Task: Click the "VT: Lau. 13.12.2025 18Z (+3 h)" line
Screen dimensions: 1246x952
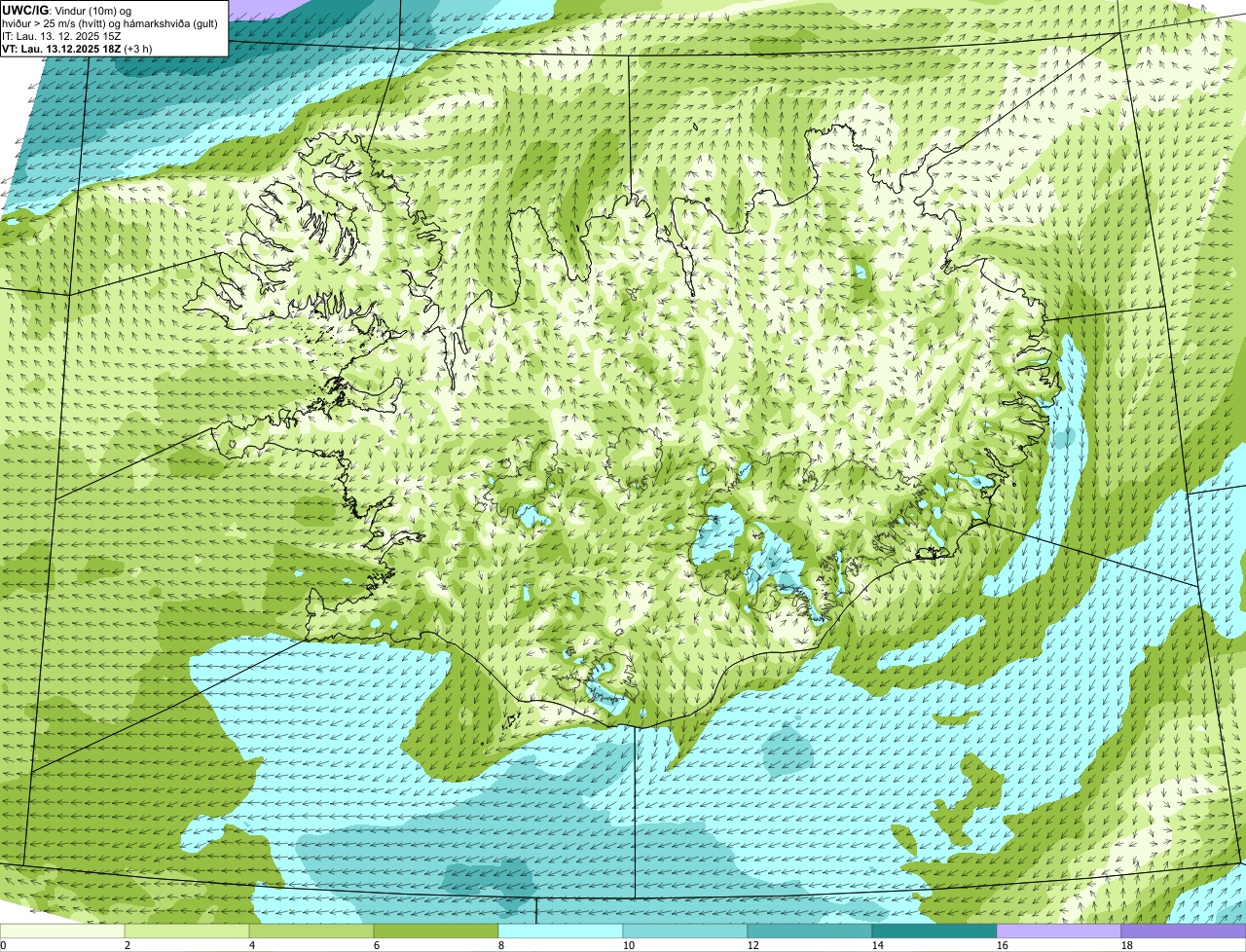Action: click(x=77, y=48)
